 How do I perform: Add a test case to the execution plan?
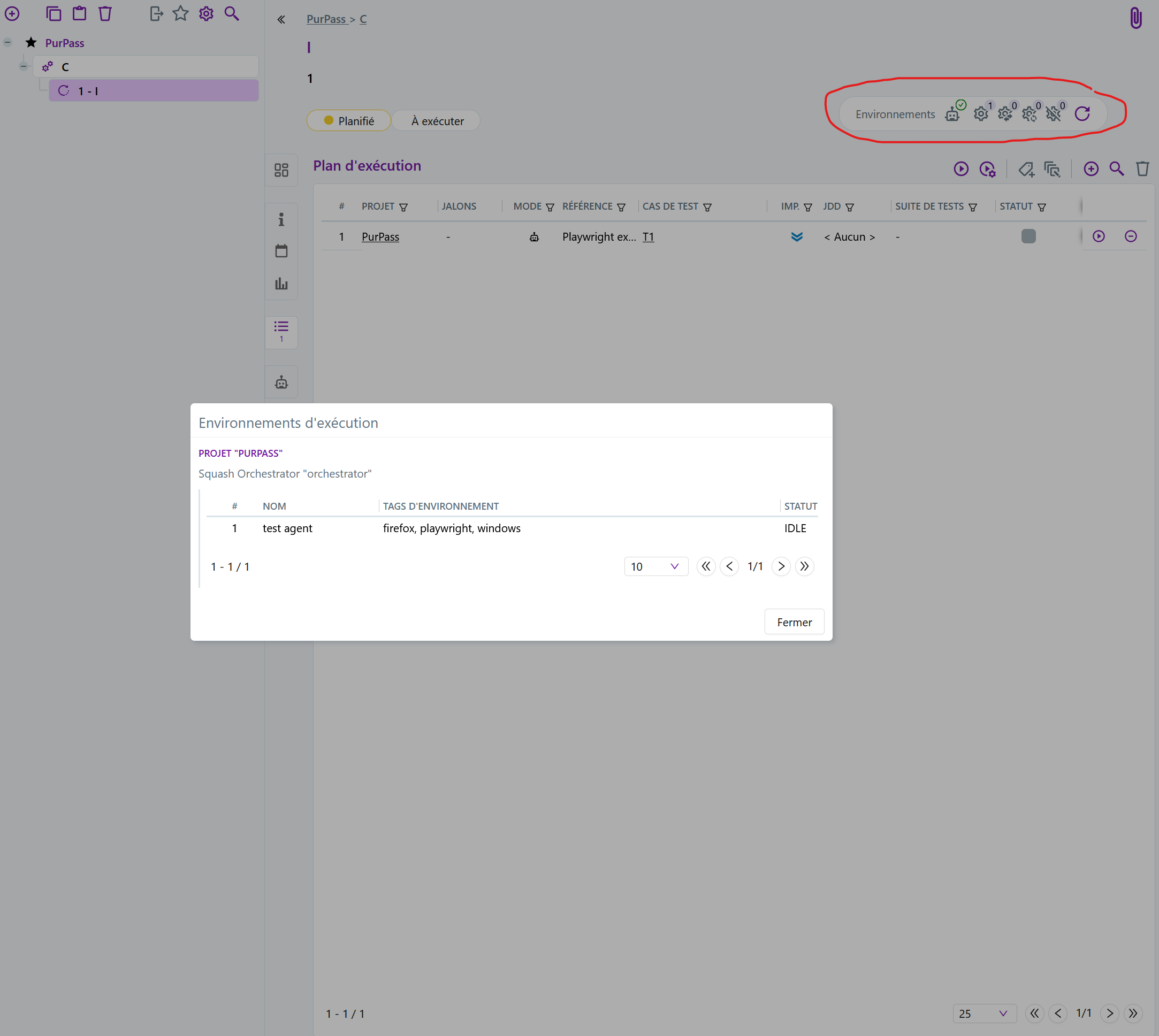(x=1091, y=169)
